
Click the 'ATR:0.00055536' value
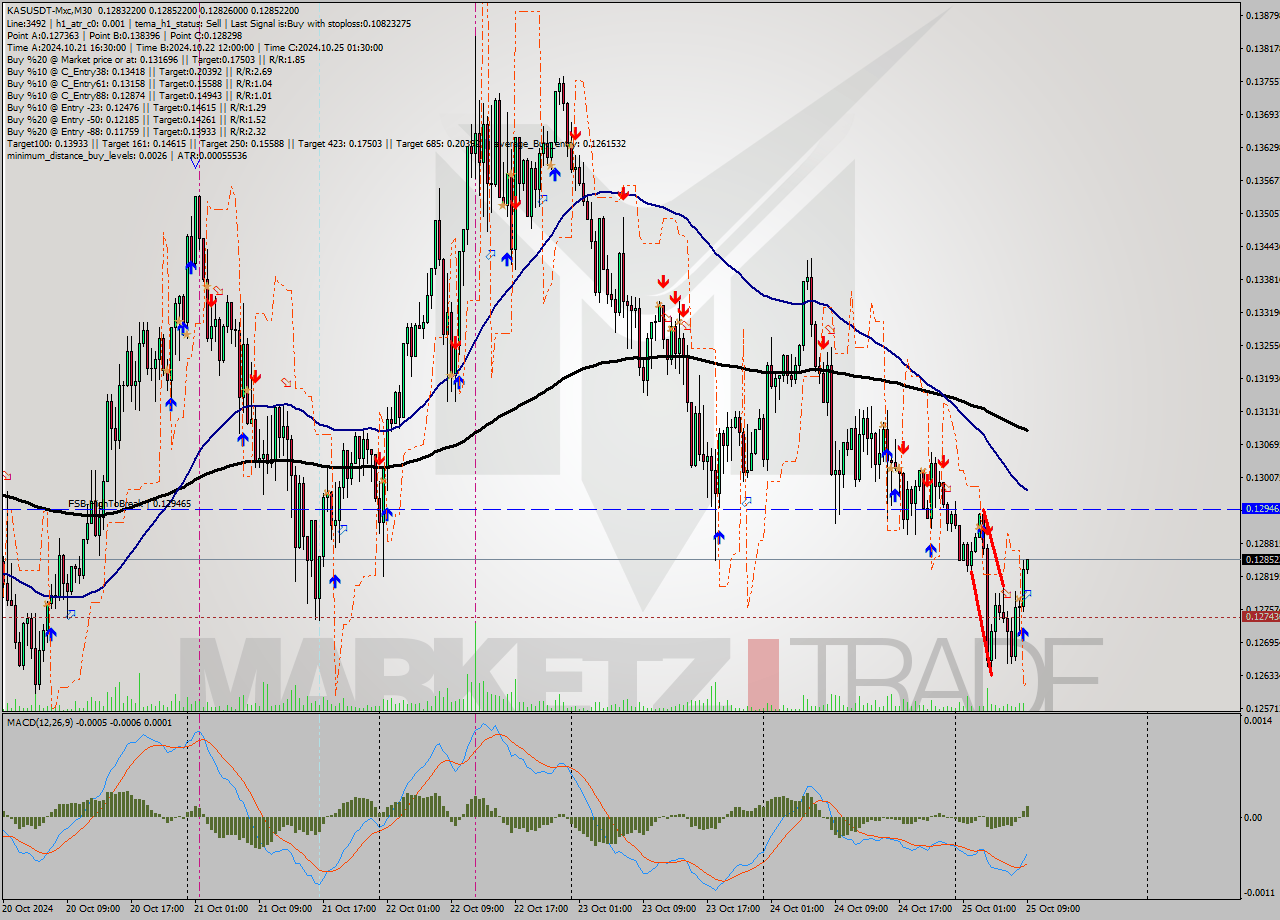pos(212,155)
